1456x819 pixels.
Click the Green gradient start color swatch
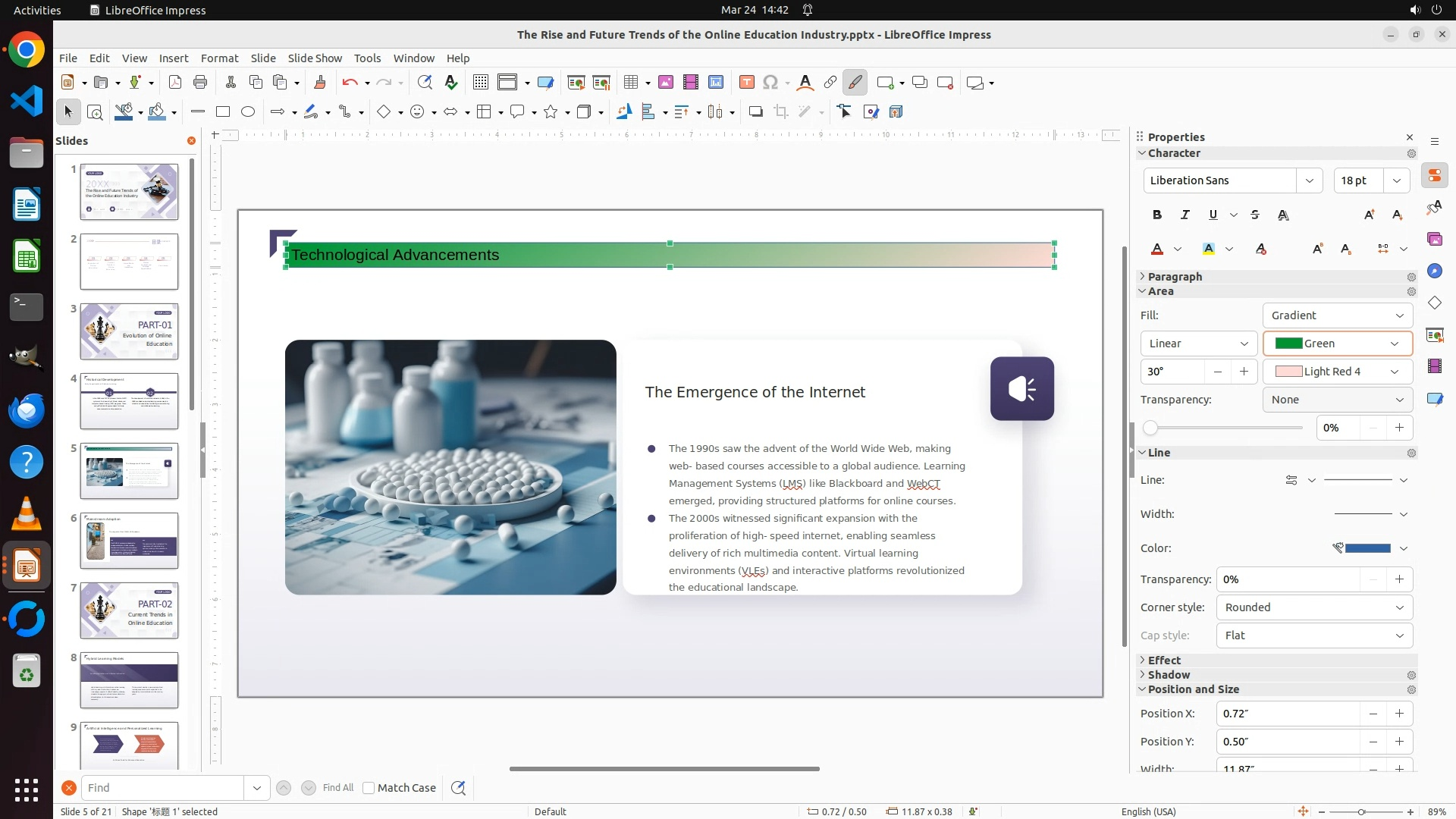(1288, 344)
